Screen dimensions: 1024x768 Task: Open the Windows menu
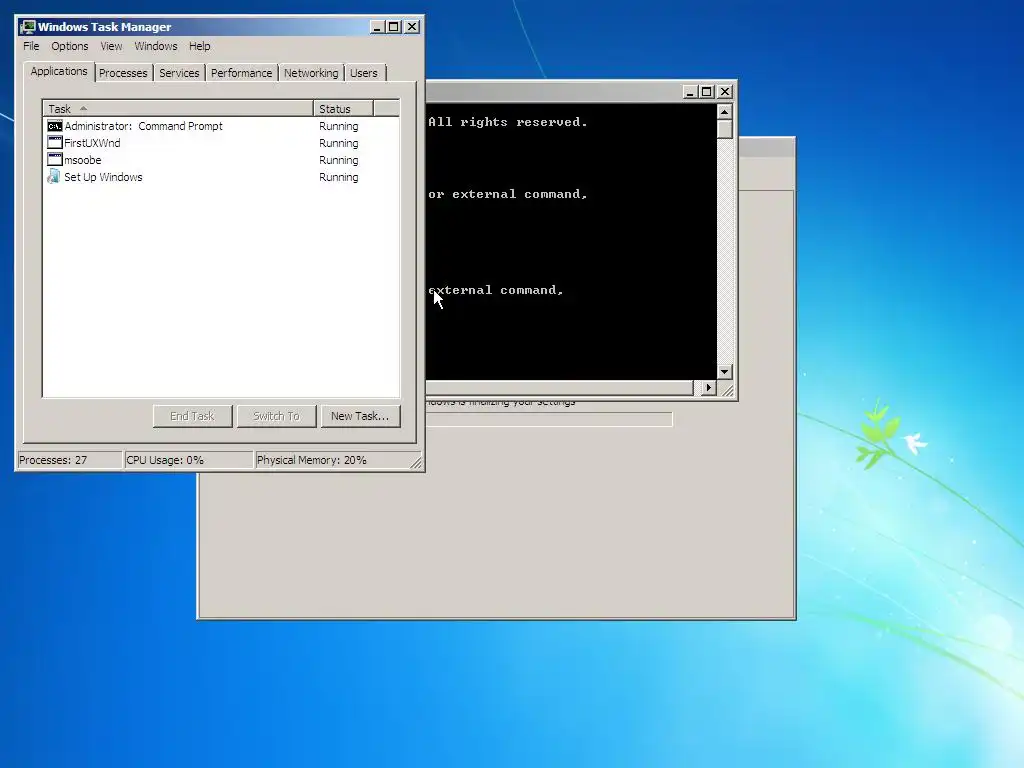(156, 46)
